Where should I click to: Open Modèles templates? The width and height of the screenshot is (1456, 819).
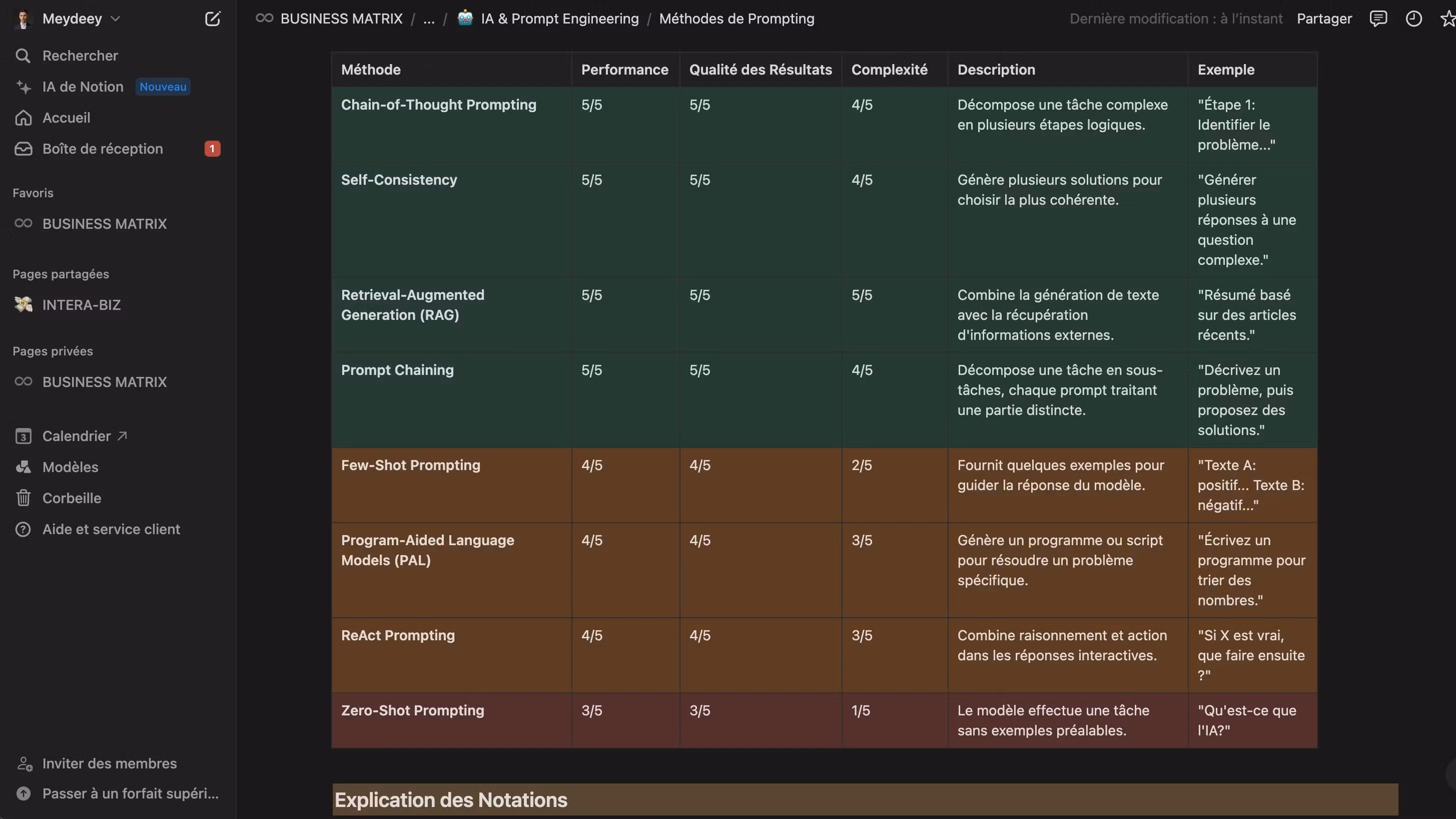coord(70,467)
